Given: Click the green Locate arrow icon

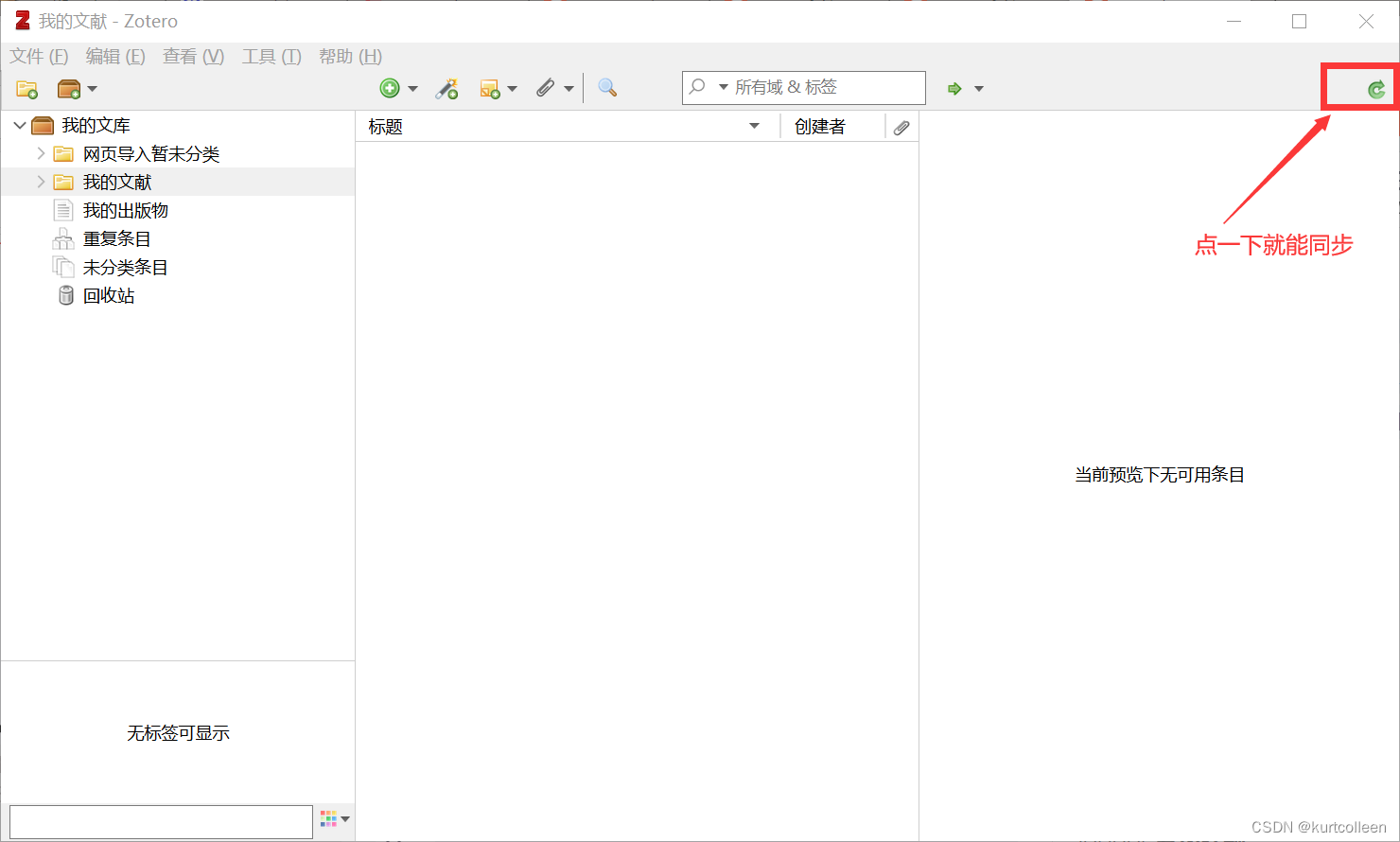Looking at the screenshot, I should pyautogui.click(x=954, y=89).
